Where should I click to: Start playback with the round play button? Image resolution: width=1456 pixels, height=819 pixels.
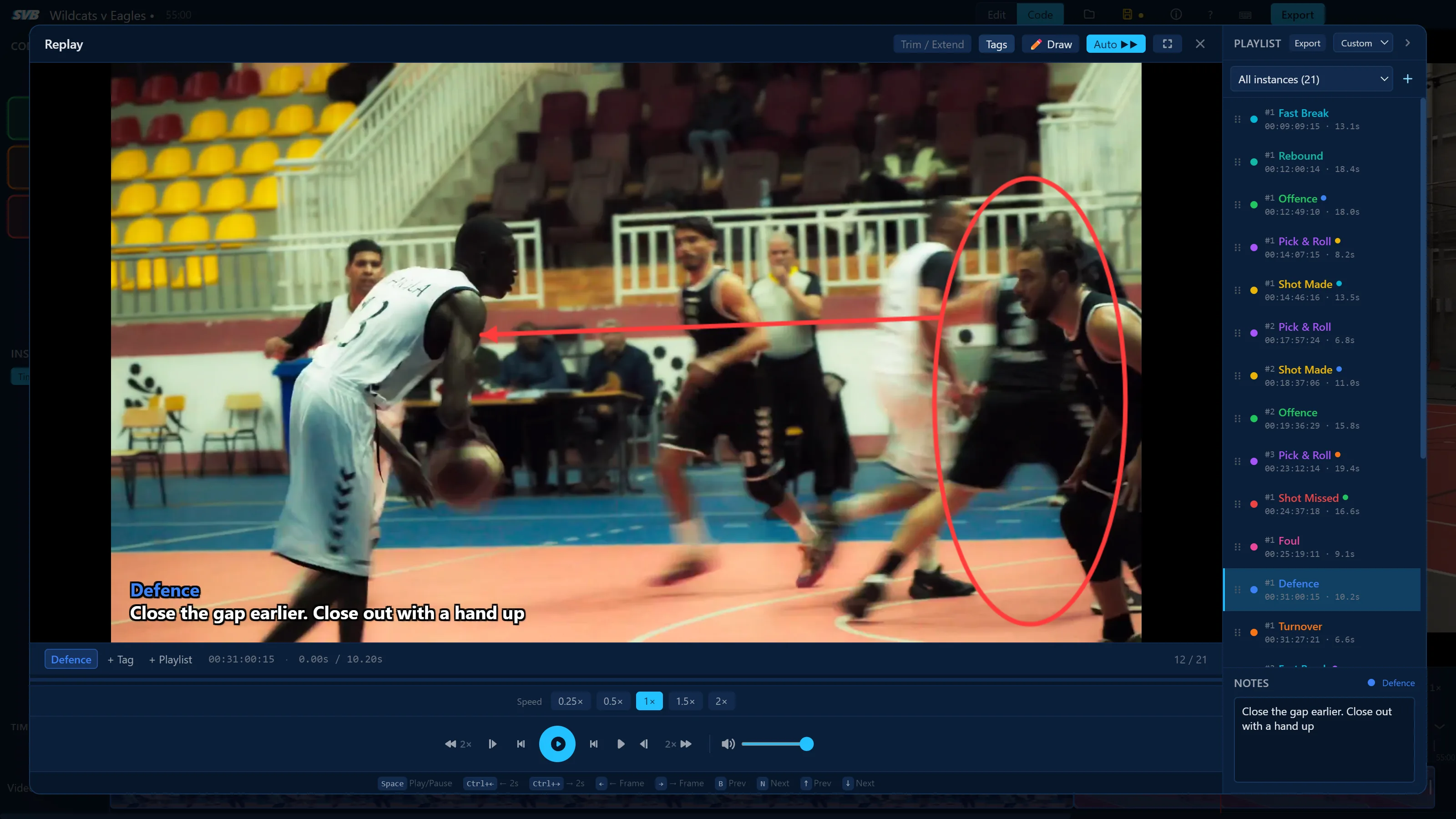pyautogui.click(x=557, y=744)
